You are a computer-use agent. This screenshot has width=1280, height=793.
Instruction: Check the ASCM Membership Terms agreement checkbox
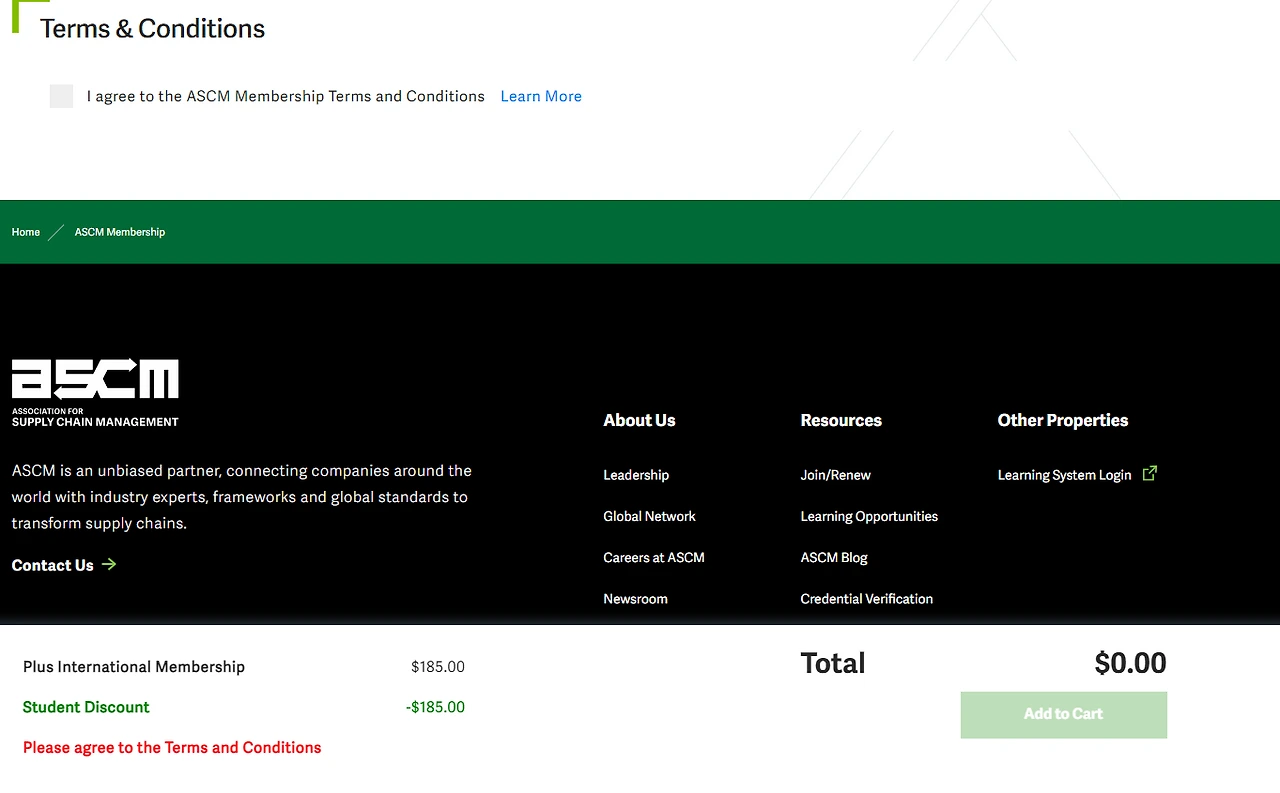61,96
